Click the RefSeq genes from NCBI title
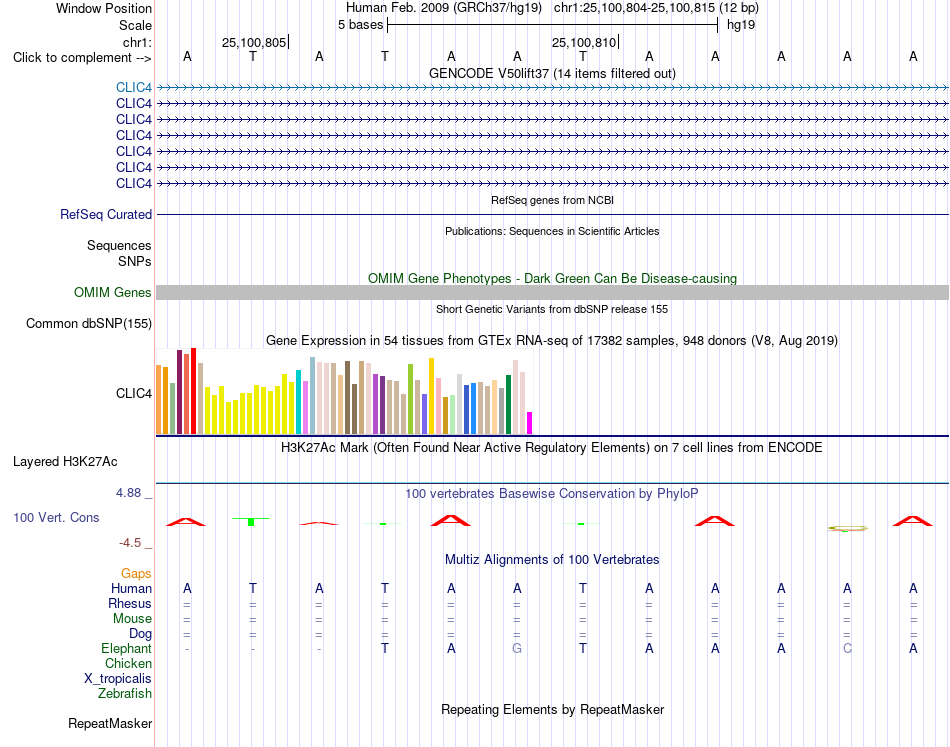 click(x=553, y=200)
